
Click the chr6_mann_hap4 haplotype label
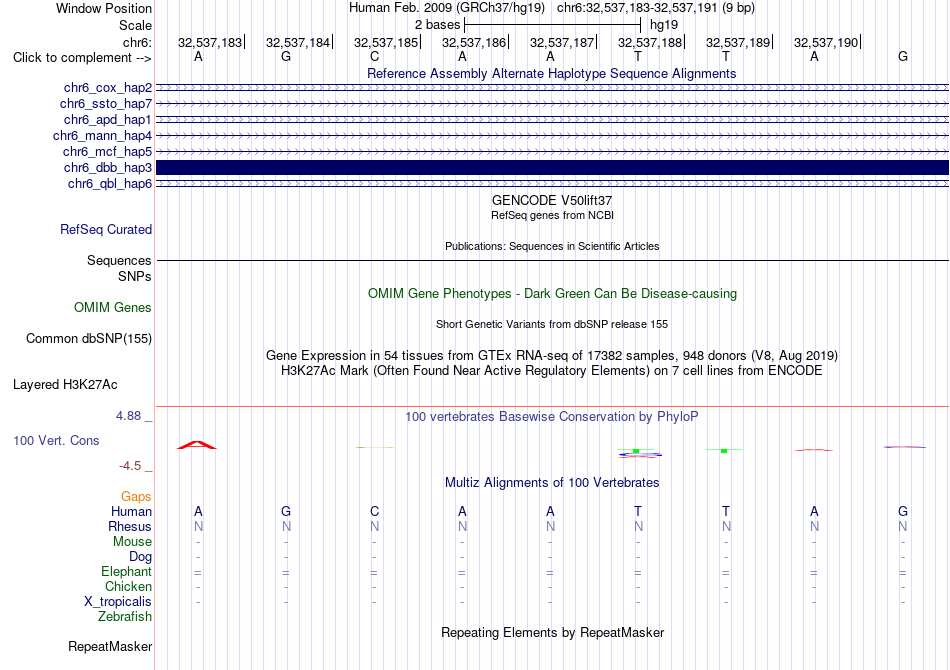tap(102, 136)
